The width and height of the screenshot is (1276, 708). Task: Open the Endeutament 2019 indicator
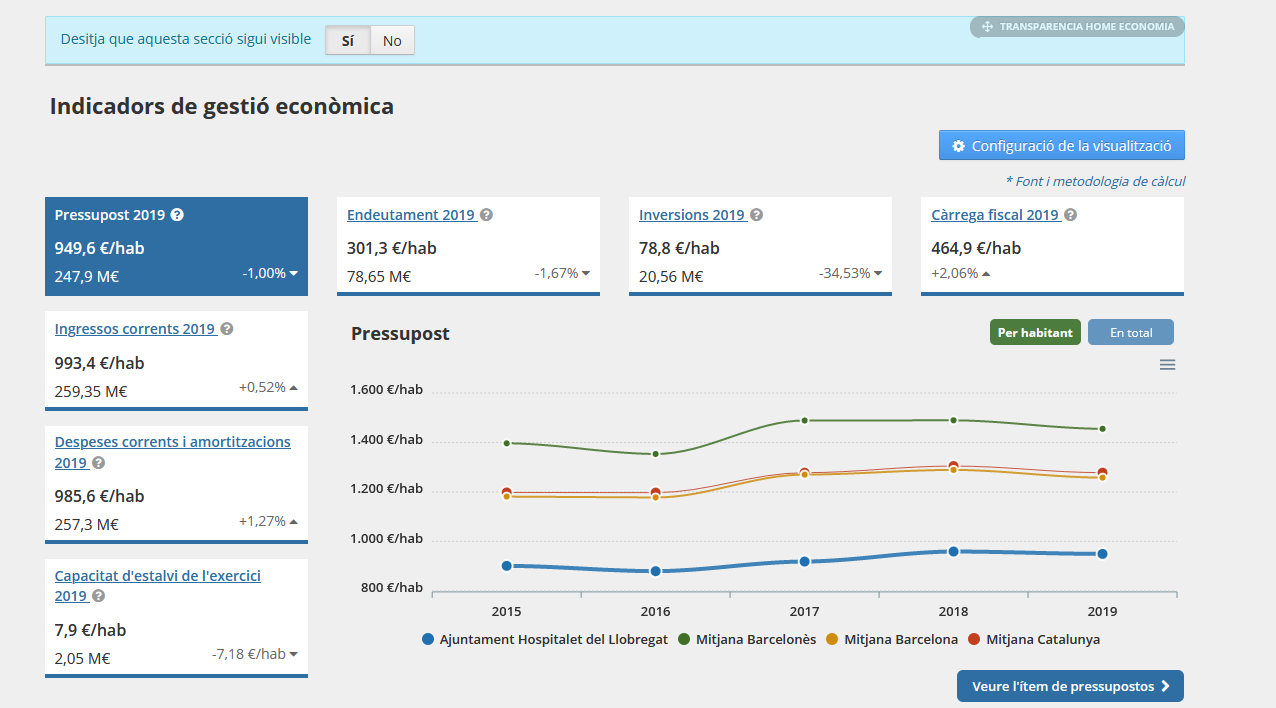click(410, 215)
